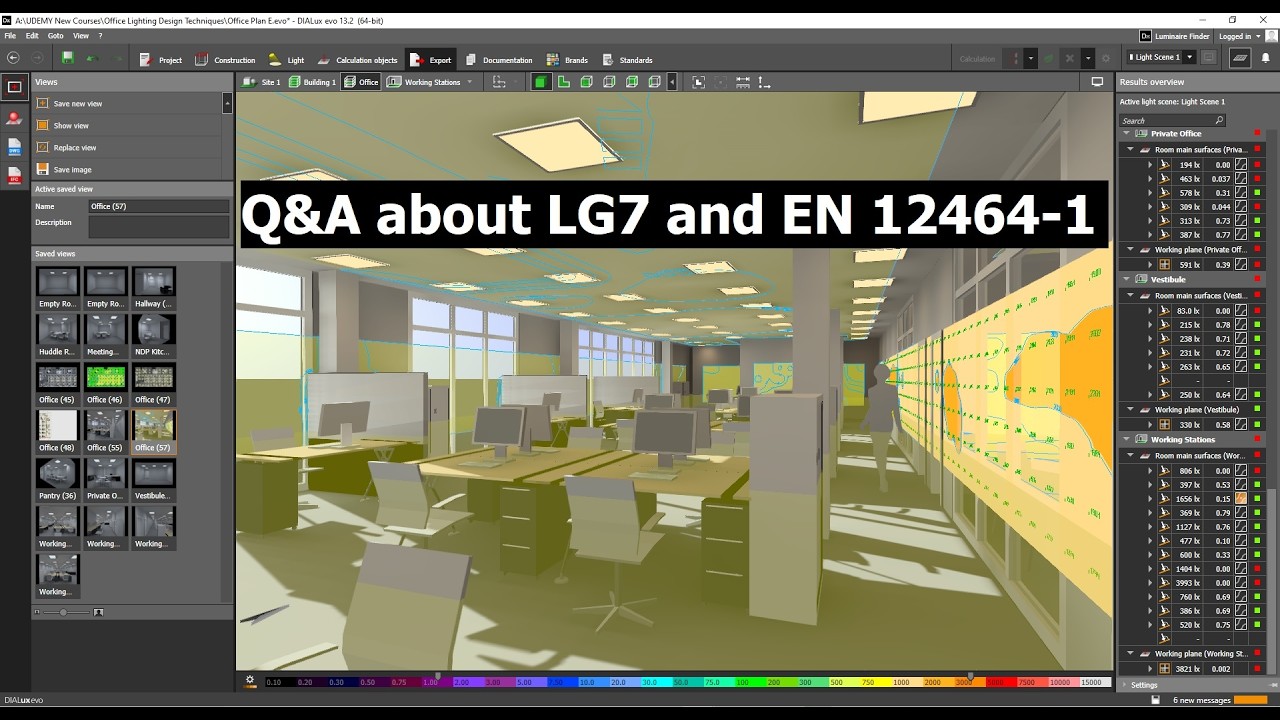Viewport: 1280px width, 720px height.
Task: Click the coordinate origin tool icon
Action: click(x=764, y=82)
